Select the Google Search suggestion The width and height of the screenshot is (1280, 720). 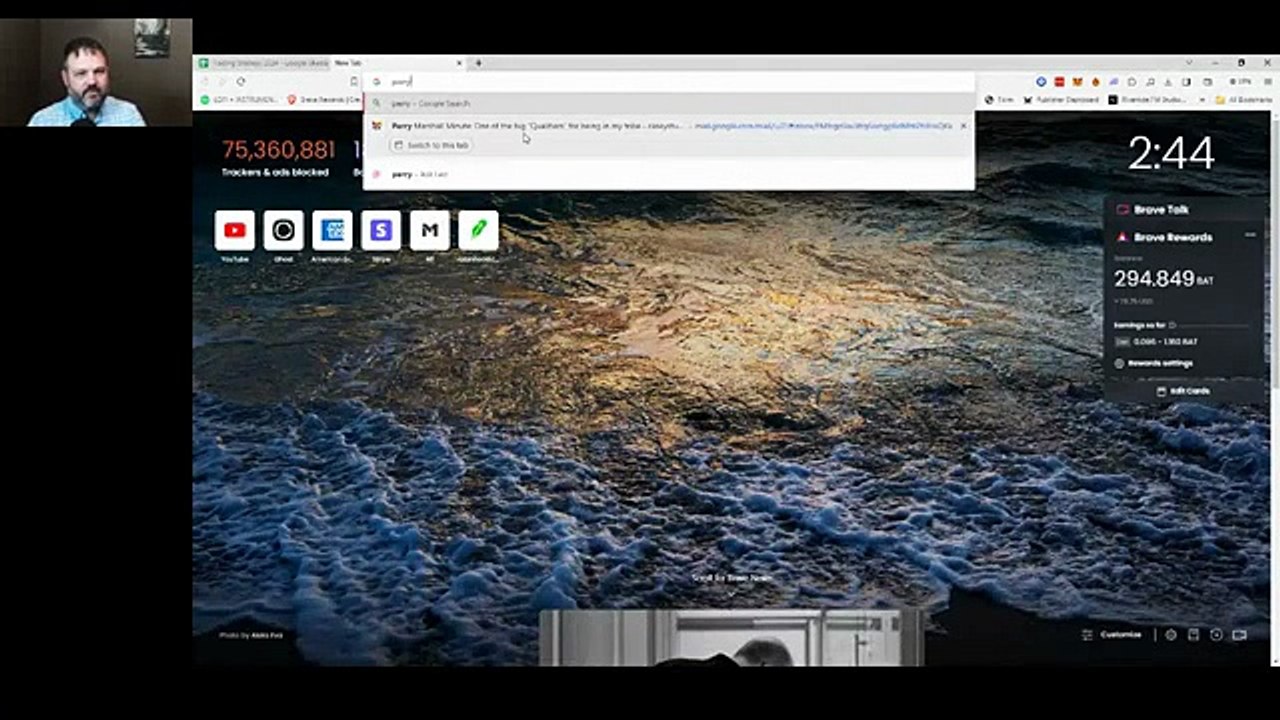(x=669, y=103)
